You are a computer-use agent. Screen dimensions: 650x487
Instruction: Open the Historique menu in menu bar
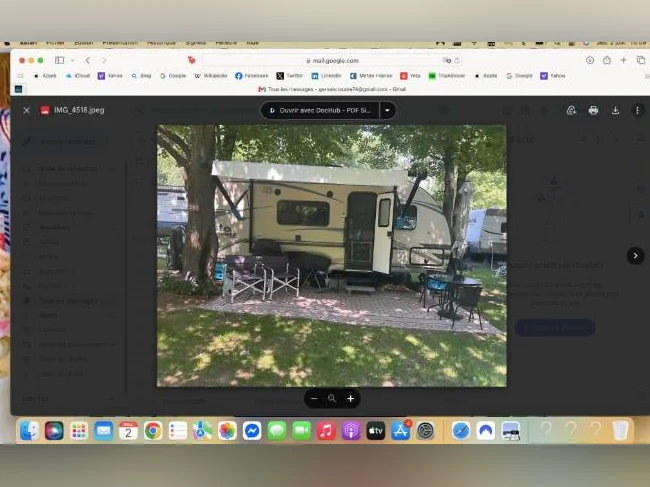(161, 43)
